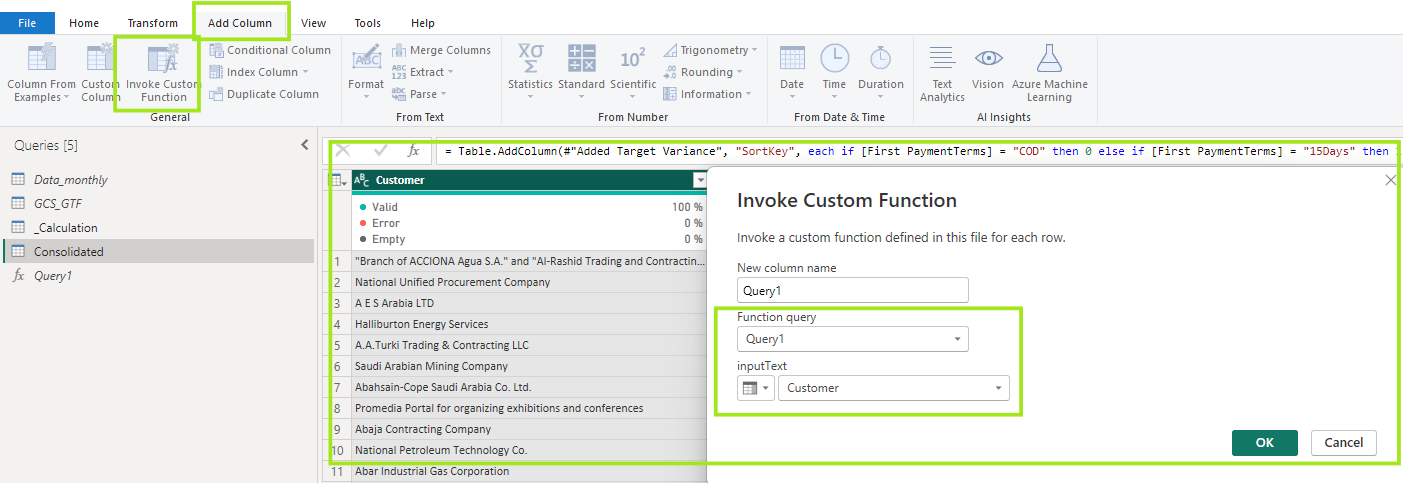Click the Date icon
1403x483 pixels.
click(x=792, y=58)
